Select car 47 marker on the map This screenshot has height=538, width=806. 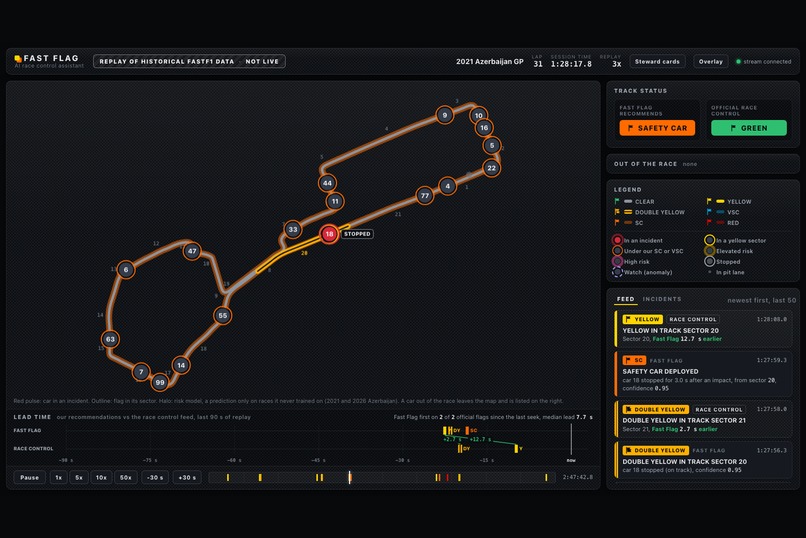coord(192,251)
